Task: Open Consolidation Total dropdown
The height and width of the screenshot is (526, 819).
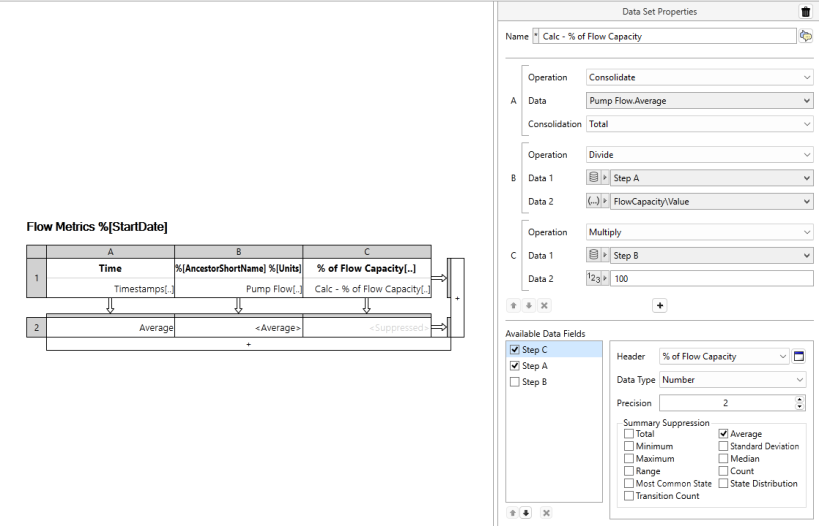Action: pos(699,124)
